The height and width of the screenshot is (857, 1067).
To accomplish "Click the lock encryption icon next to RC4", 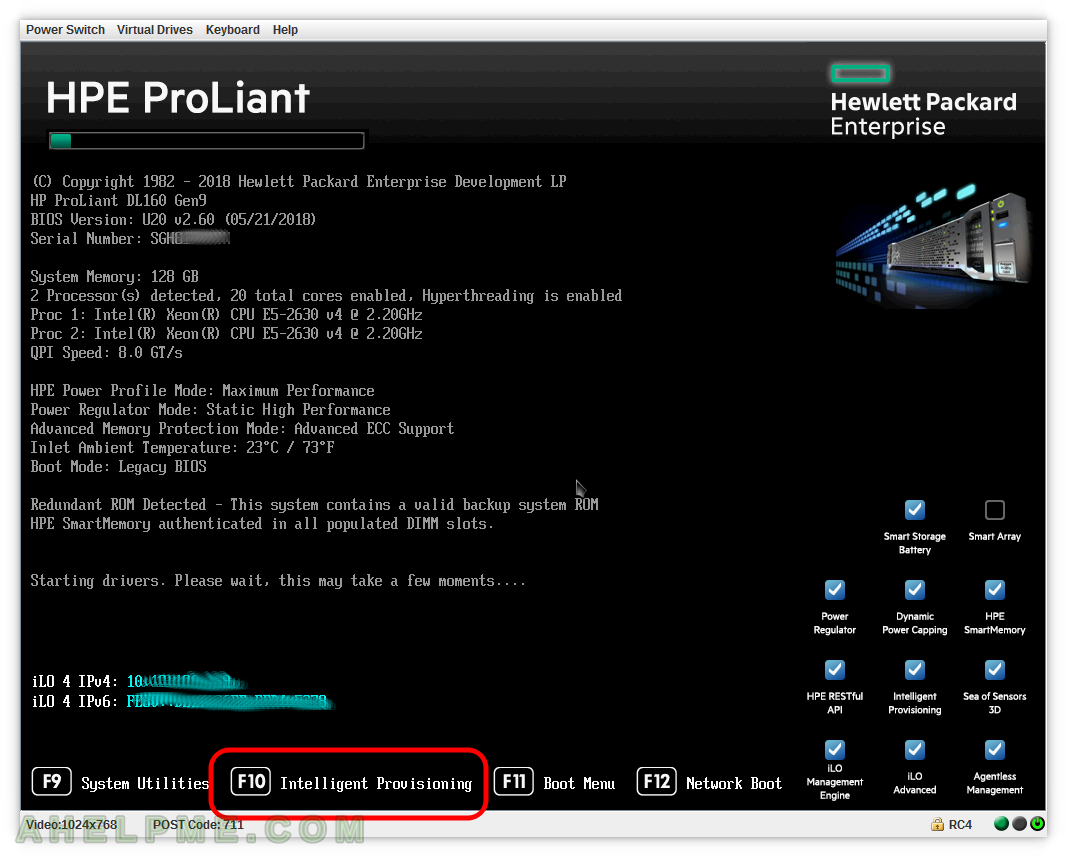I will click(937, 824).
